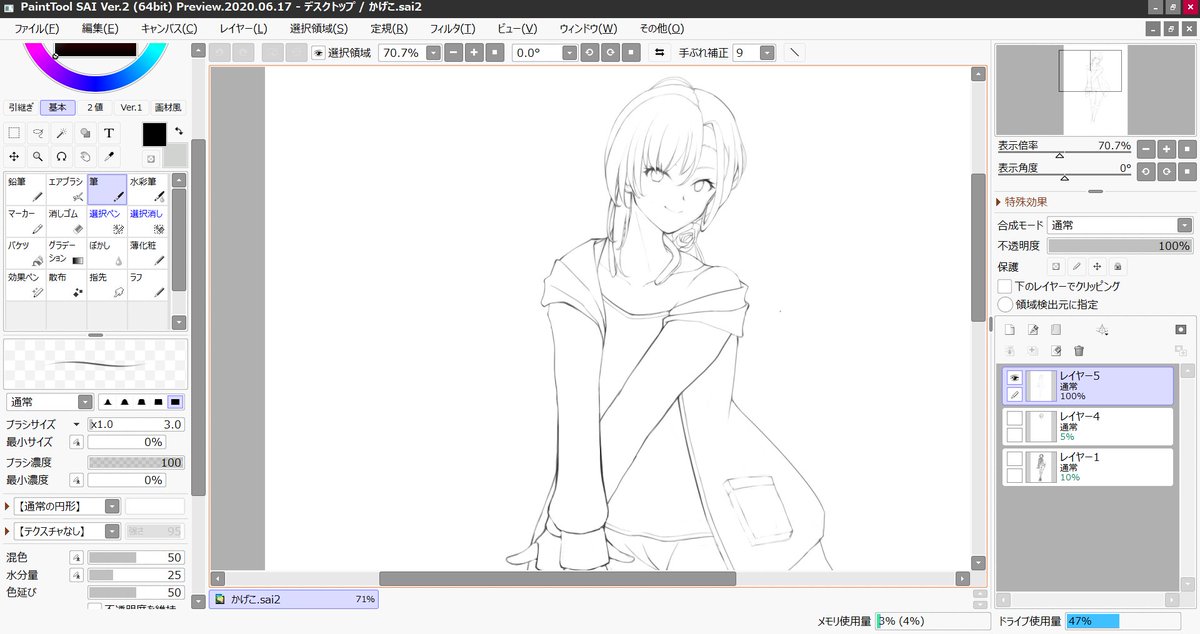
Task: Toggle pressure control for 最小サイズ
Action: coord(77,442)
